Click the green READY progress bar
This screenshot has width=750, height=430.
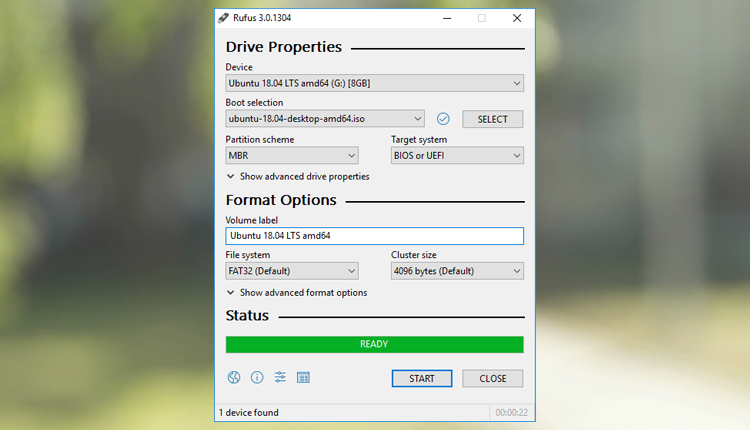pyautogui.click(x=375, y=344)
